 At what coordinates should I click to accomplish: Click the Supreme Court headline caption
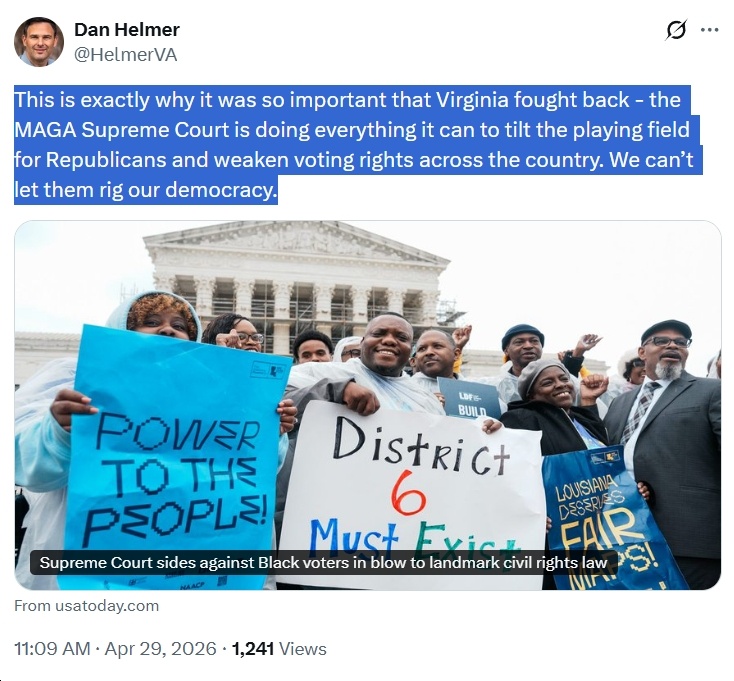tap(323, 563)
